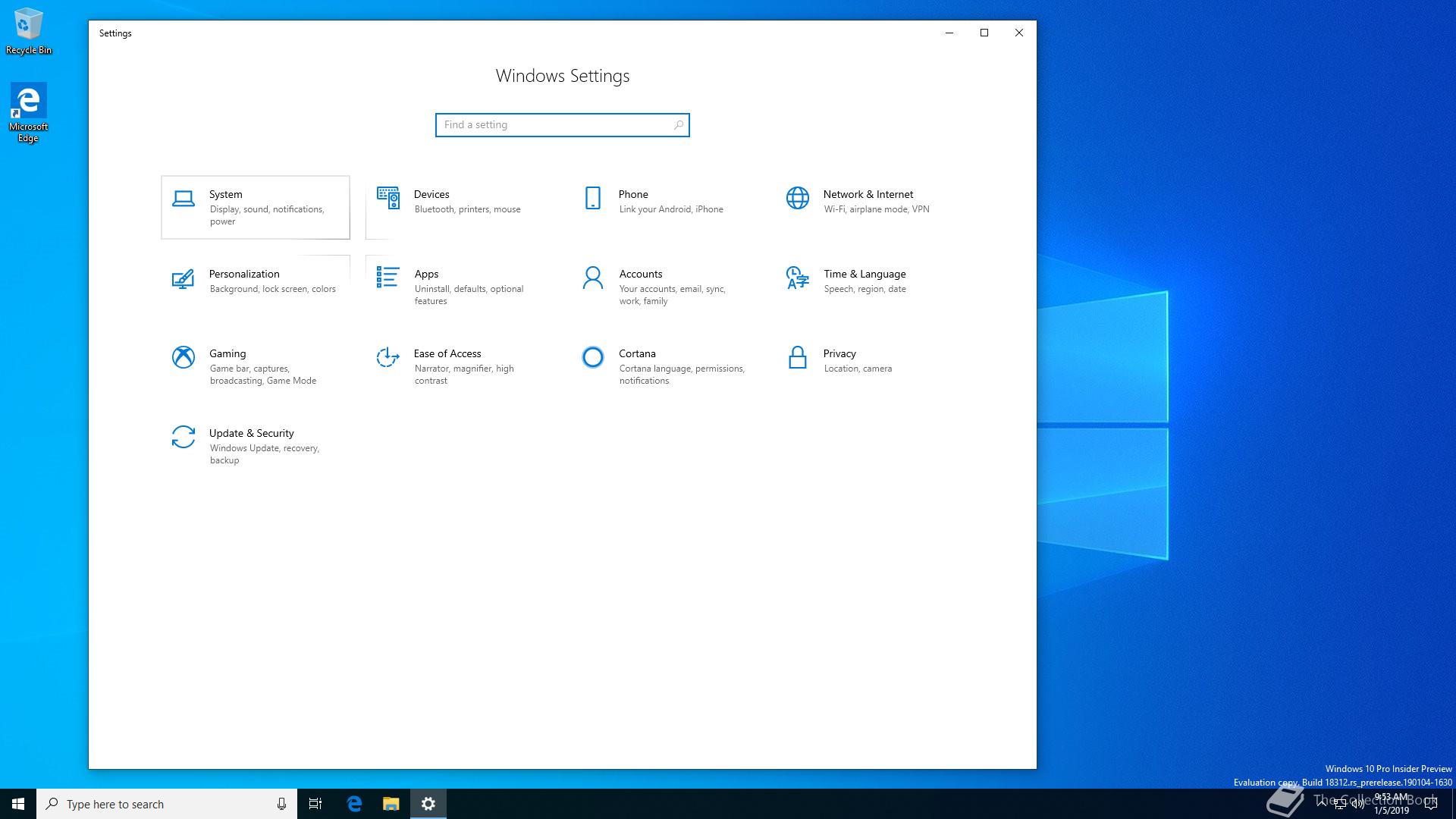
Task: Open the Windows Start button
Action: [18, 804]
